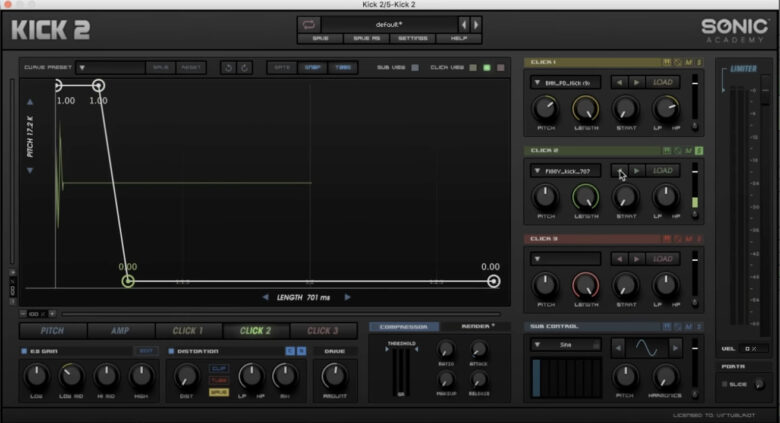Go to next preset with right arrow
Viewport: 780px width, 423px height.
476,24
